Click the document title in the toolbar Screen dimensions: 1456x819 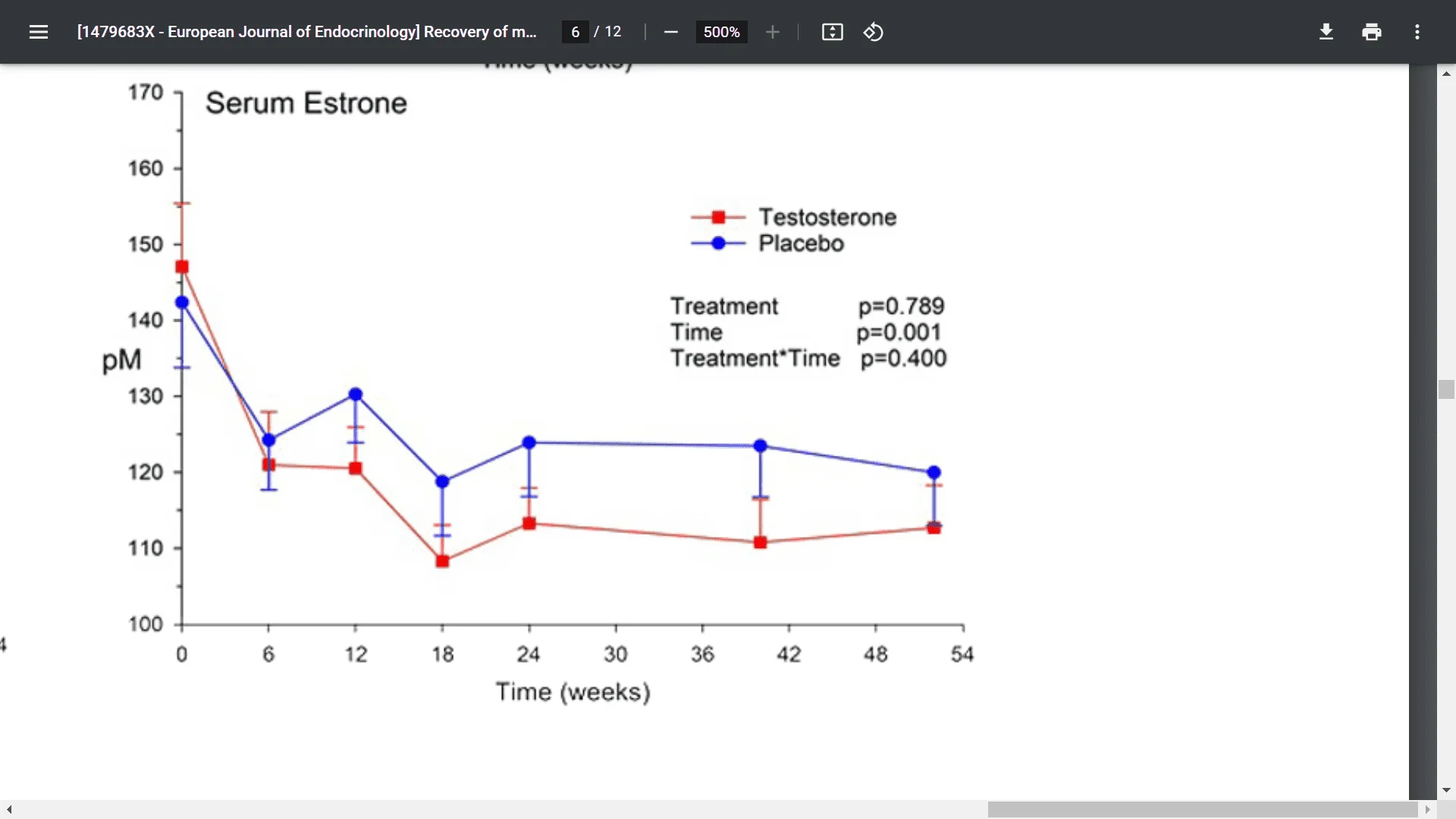(306, 32)
